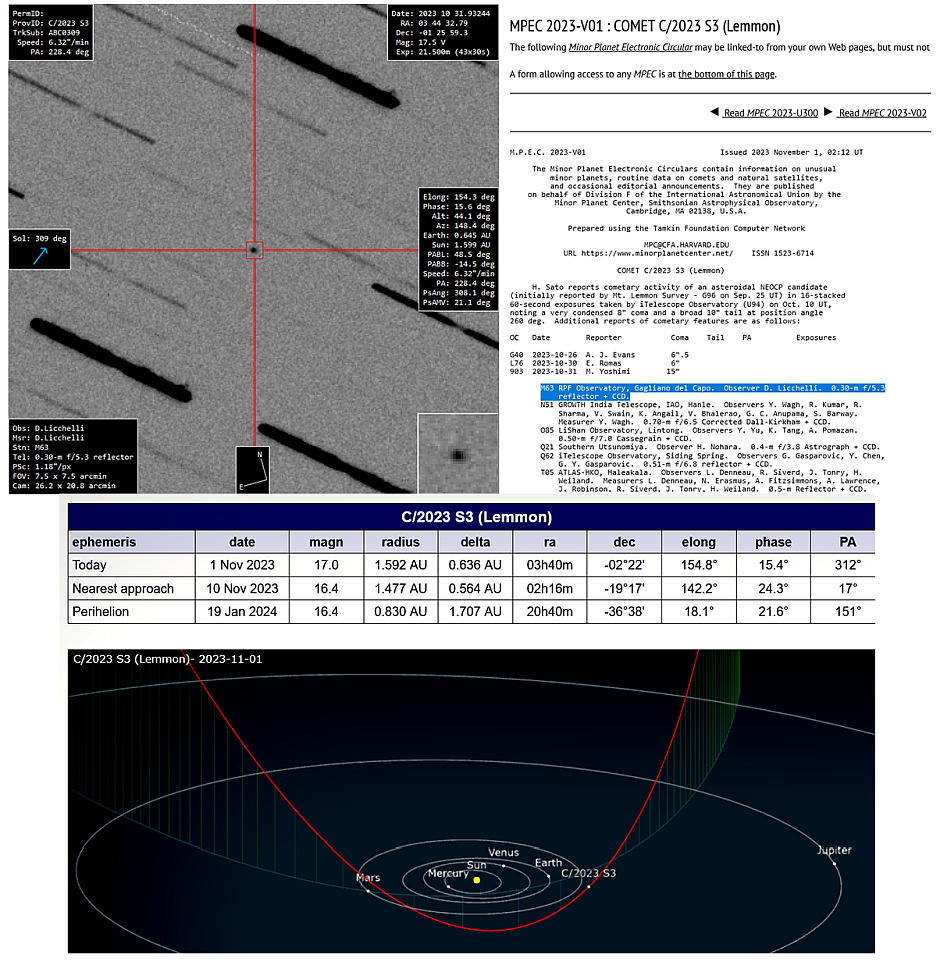Click the Mars label in the orbit diagram
Viewport: 940px width, 969px height.
[368, 878]
